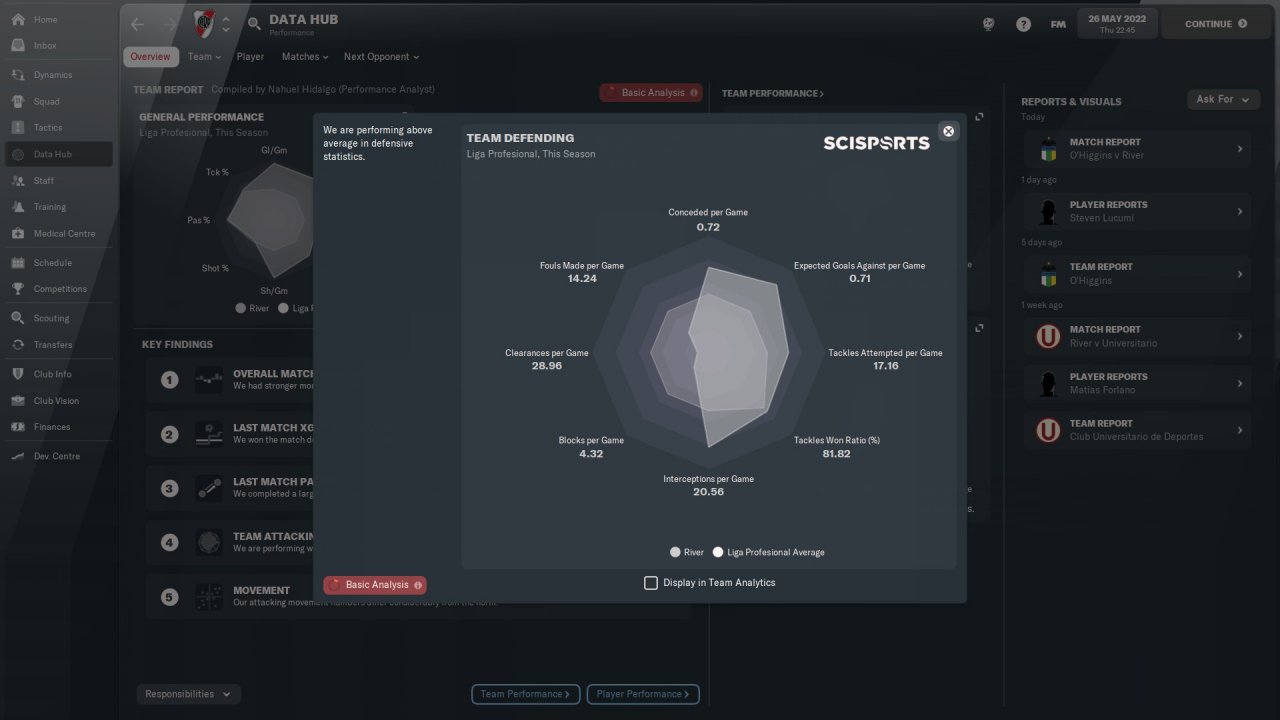Click the Team Performance heading link
Screen dimensions: 1280x720
point(773,94)
